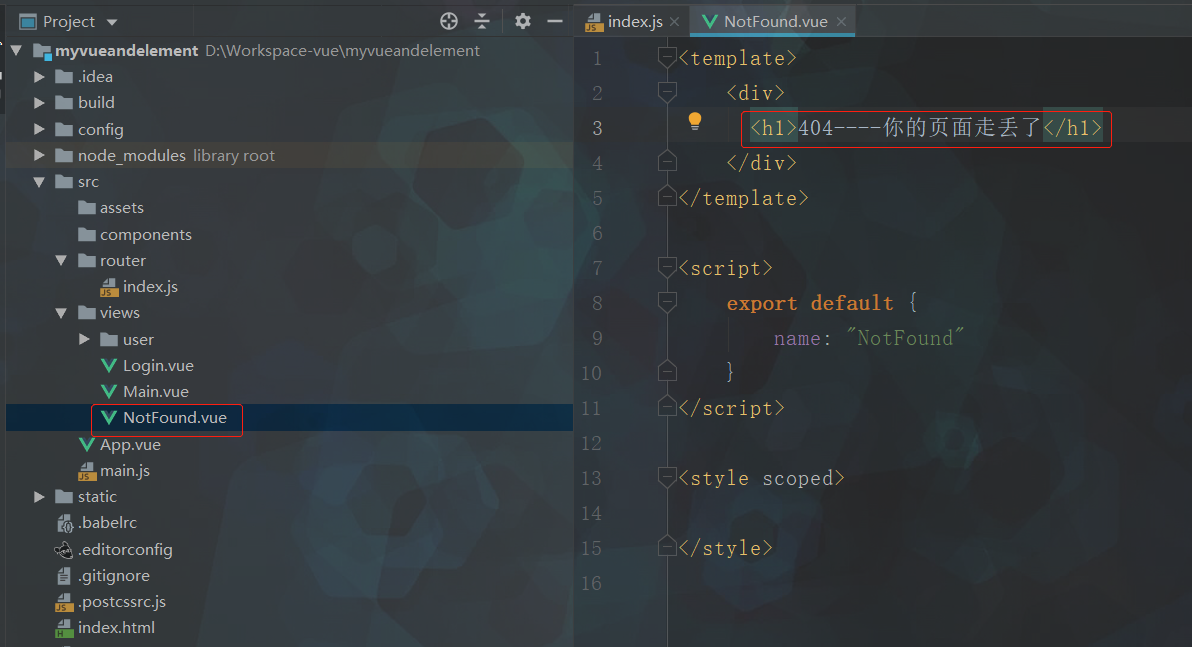
Task: Switch to the index.js editor tab
Action: click(635, 21)
